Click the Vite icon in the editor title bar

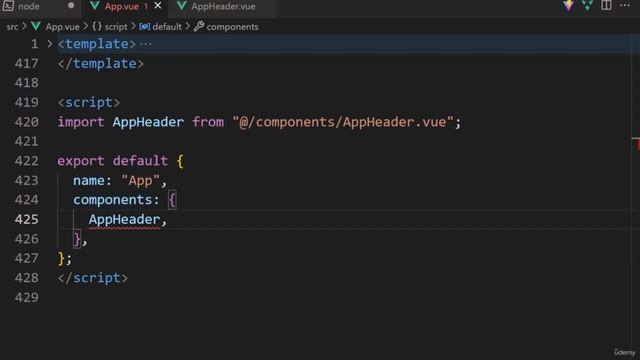568,5
